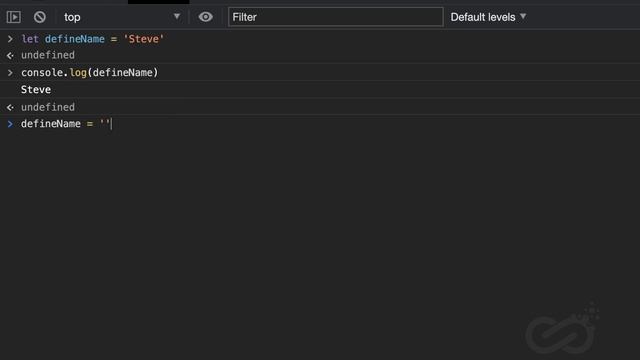Create a live expression with eye icon
This screenshot has height=360, width=640.
click(x=205, y=17)
